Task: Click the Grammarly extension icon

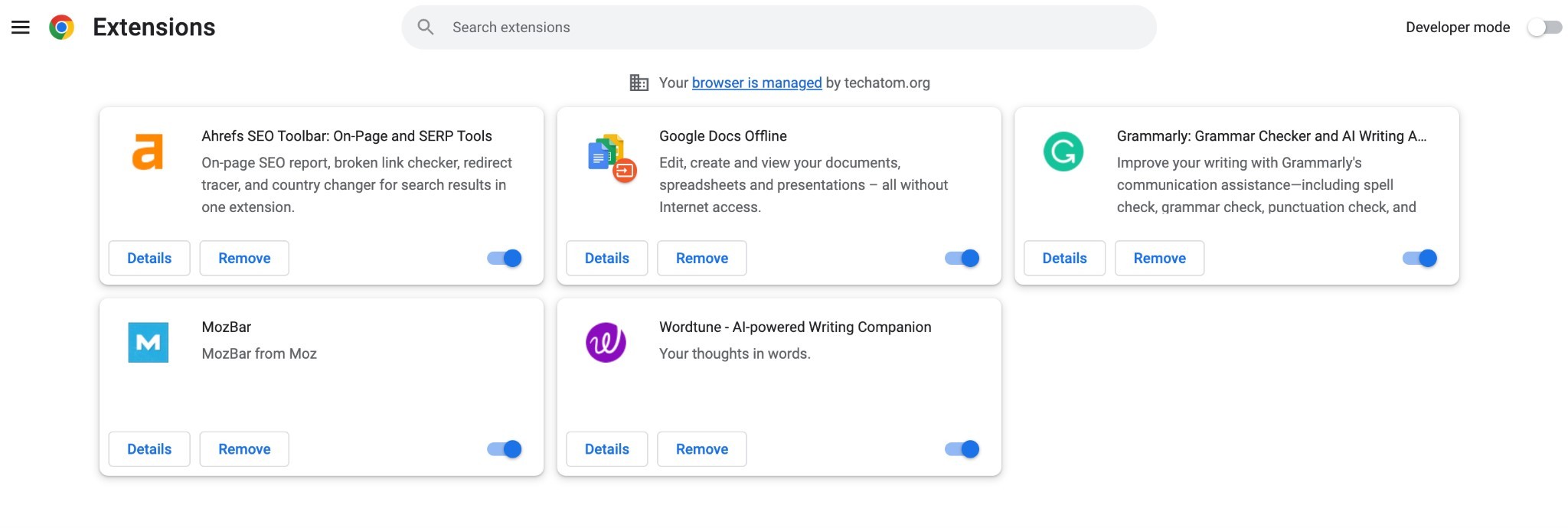Action: pos(1063,152)
